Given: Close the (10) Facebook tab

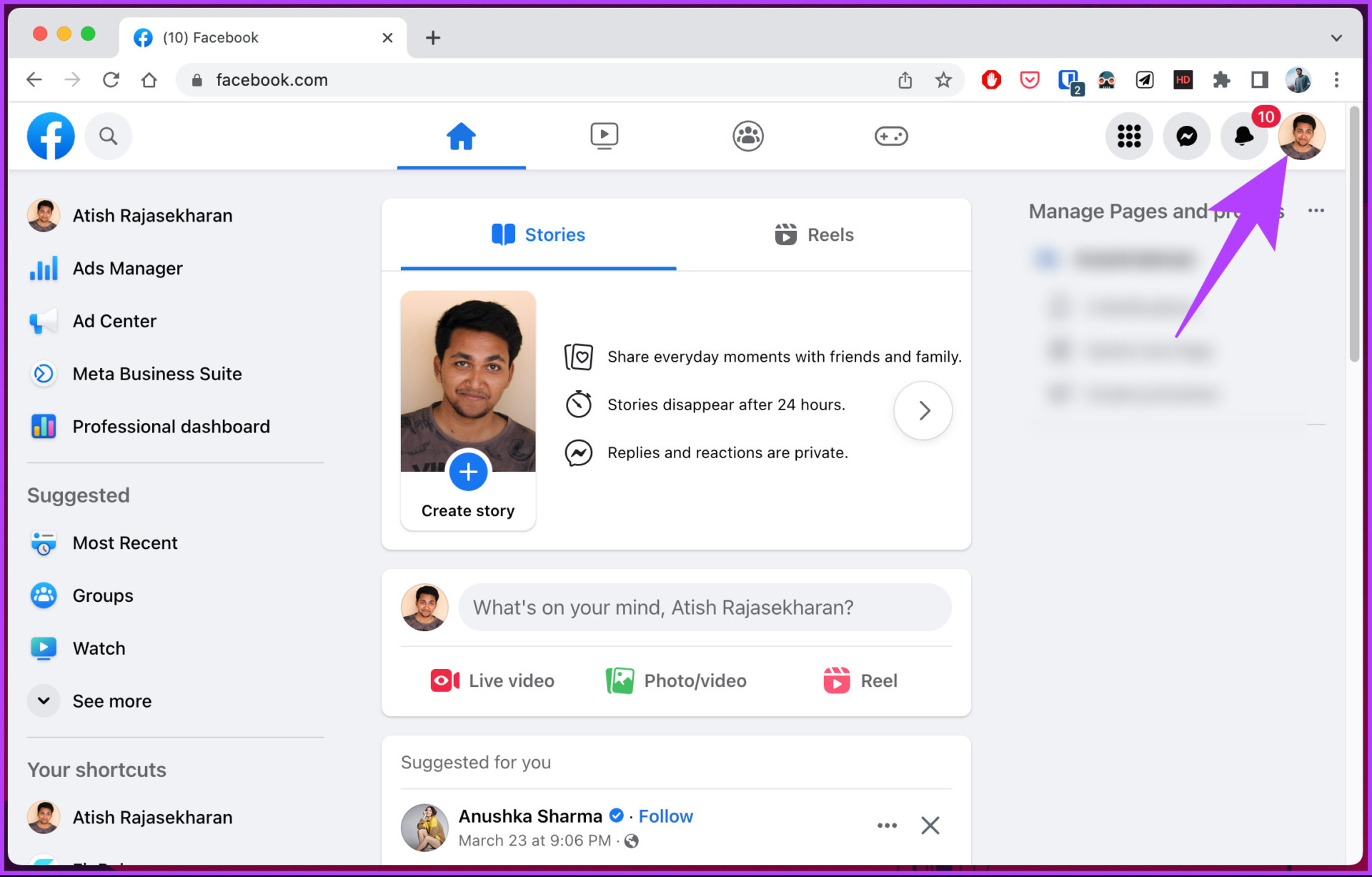Looking at the screenshot, I should (x=387, y=37).
